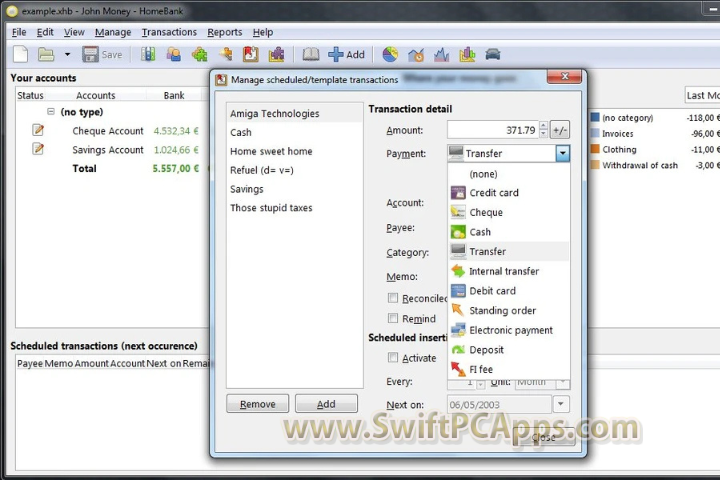Open the Payees management icon

click(x=174, y=54)
